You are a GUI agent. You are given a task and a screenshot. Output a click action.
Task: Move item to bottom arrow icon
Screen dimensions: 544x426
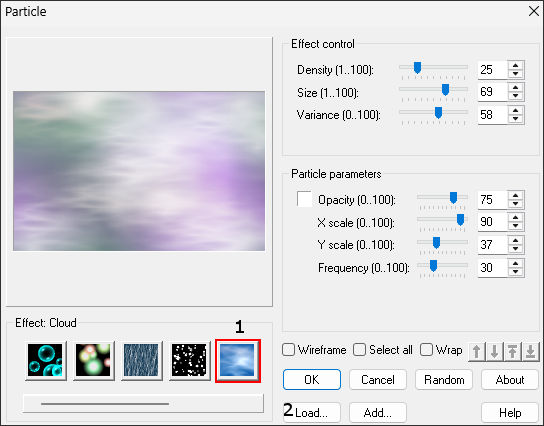pos(530,351)
